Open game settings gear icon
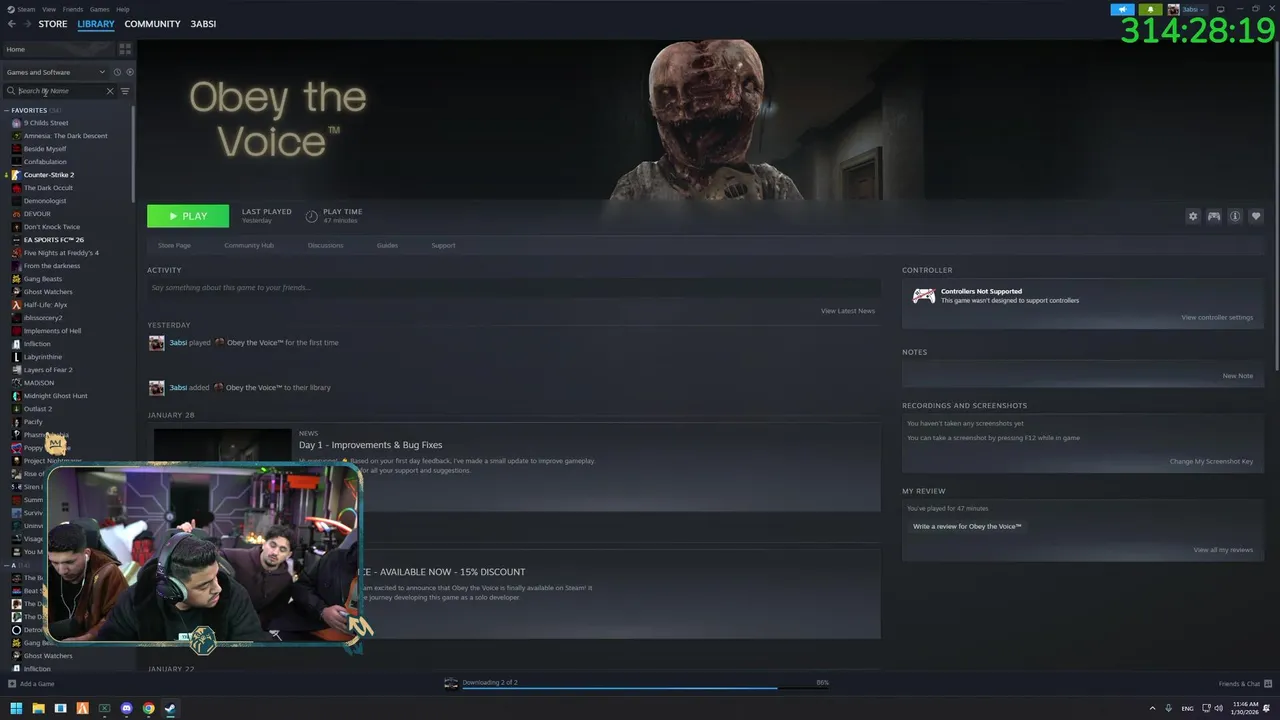This screenshot has height=720, width=1280. (1192, 216)
